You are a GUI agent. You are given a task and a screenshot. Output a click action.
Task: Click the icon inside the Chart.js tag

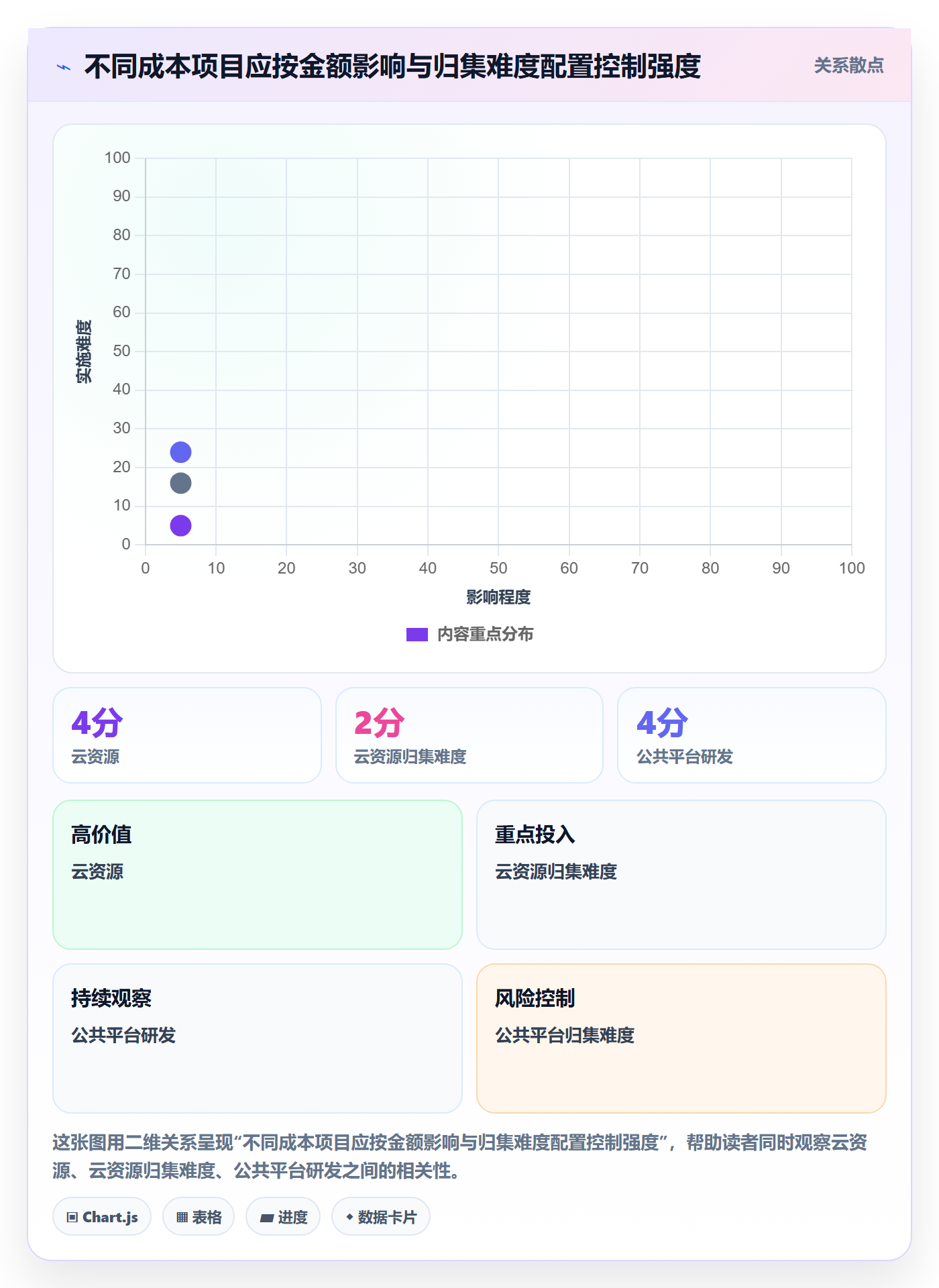pos(72,1218)
